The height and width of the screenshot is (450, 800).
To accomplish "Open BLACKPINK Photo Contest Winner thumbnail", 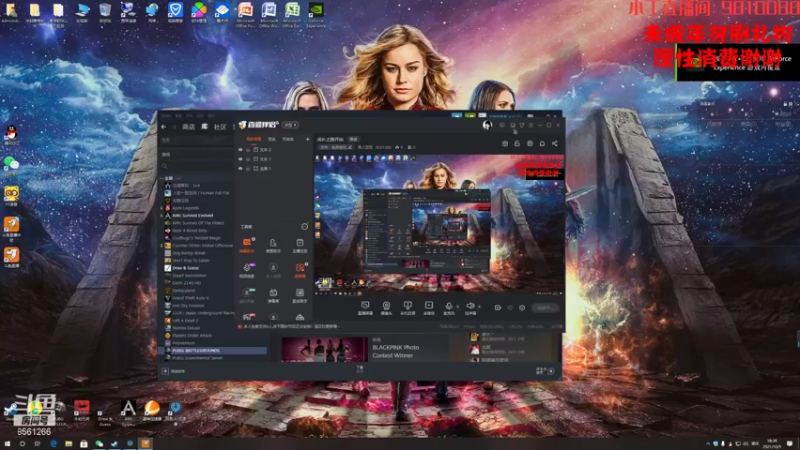I will tap(324, 349).
